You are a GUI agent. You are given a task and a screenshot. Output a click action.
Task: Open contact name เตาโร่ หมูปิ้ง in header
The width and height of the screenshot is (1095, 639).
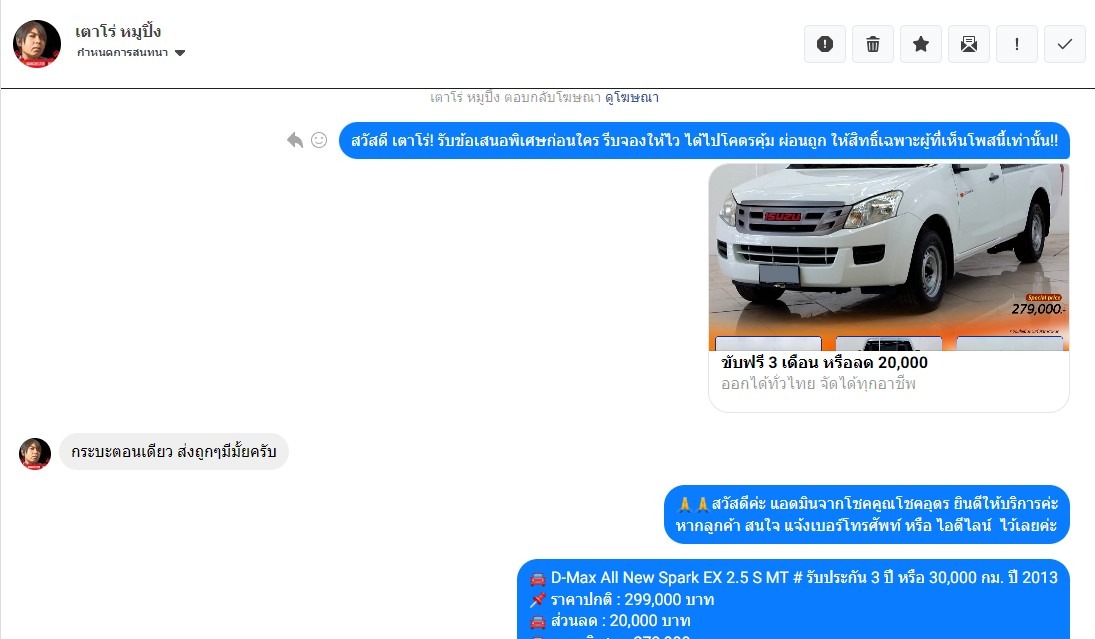click(118, 31)
